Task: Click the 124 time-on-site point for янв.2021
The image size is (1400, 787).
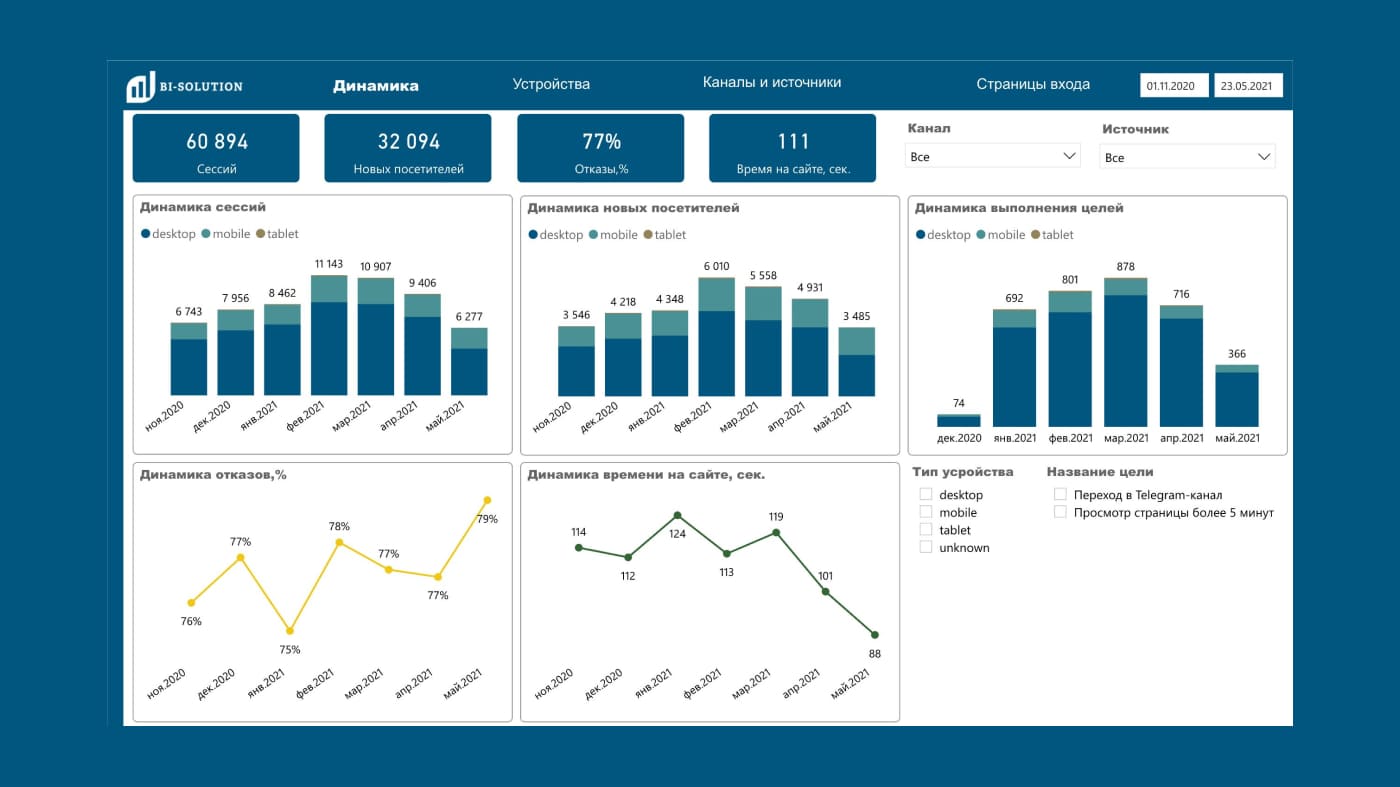Action: tap(677, 516)
